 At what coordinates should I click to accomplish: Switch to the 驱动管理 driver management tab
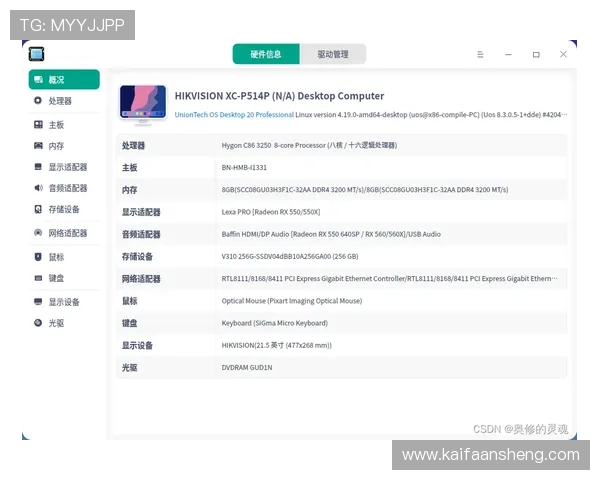click(333, 54)
